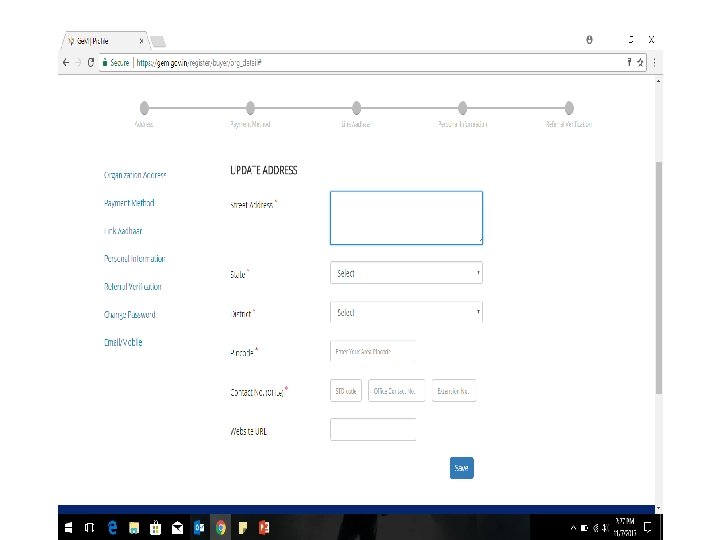720x540 pixels.
Task: Click the network icon in system tray
Action: click(596, 528)
